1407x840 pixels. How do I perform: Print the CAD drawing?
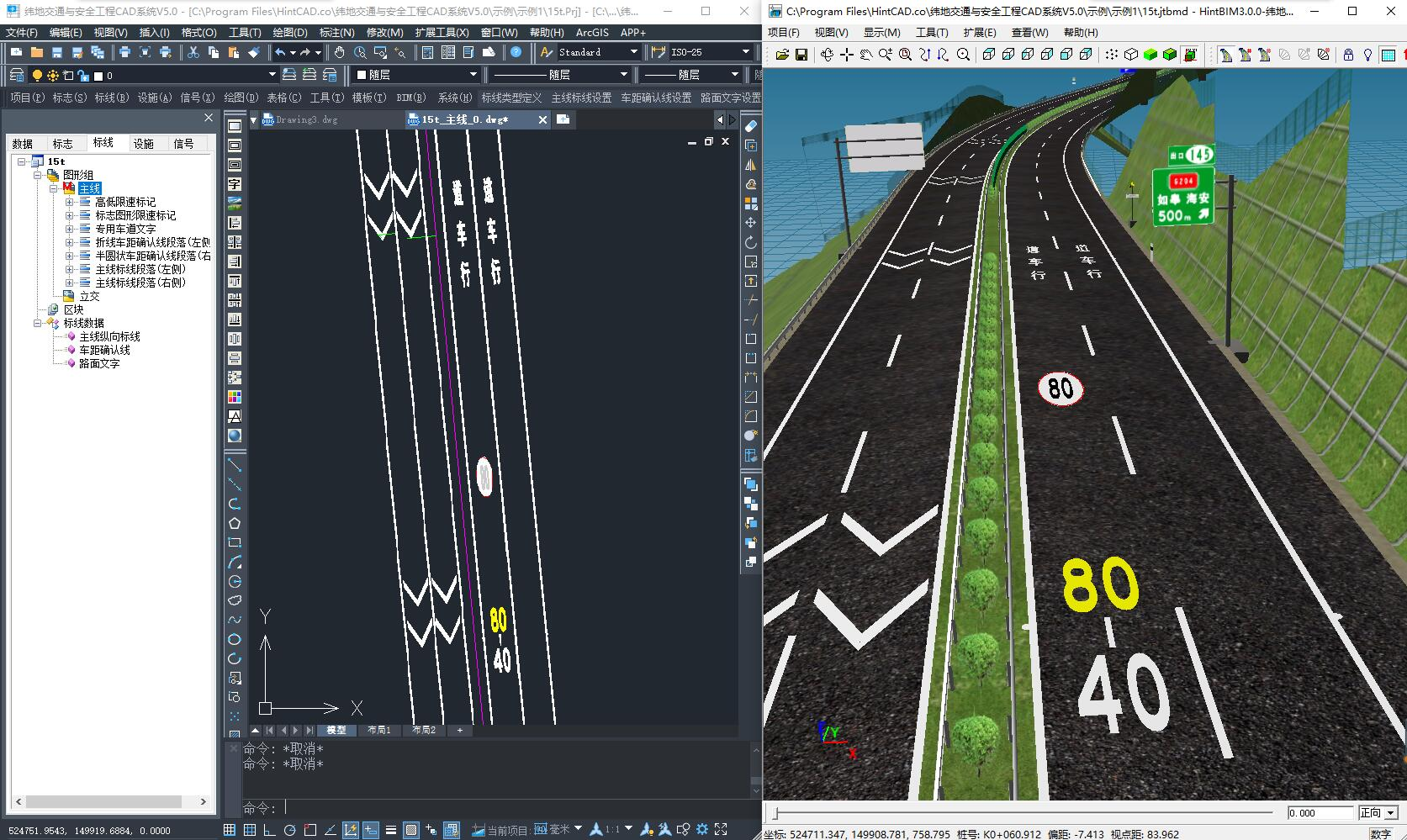pos(124,52)
